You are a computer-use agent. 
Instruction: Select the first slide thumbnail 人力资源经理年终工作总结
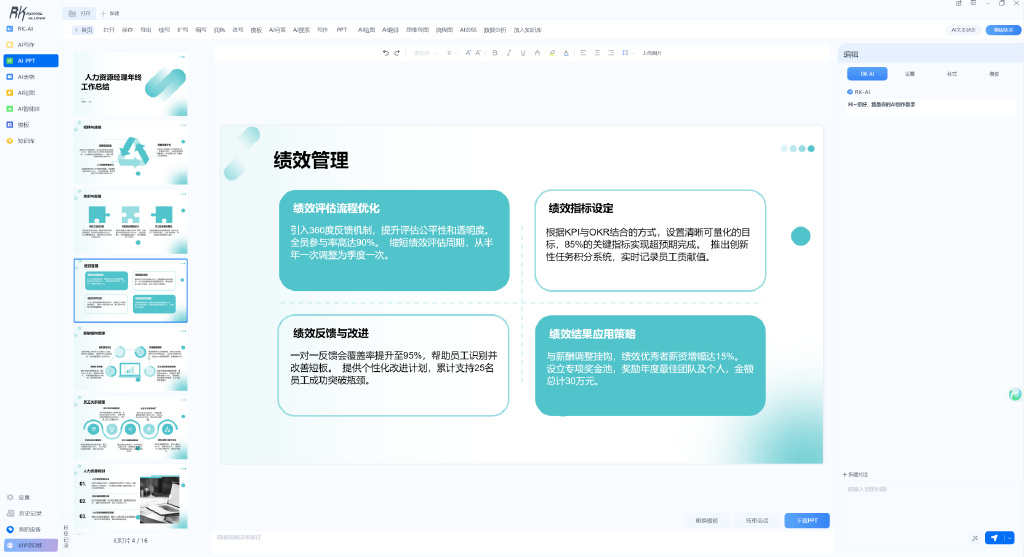[x=131, y=84]
